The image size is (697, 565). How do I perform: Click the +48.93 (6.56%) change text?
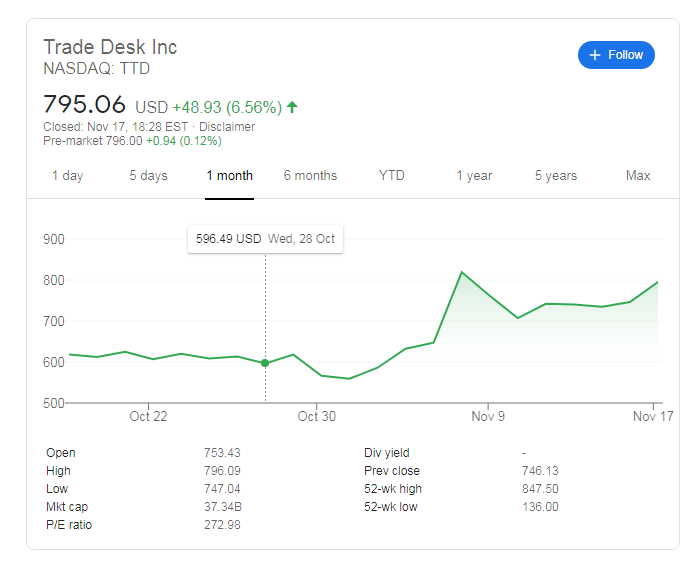click(x=227, y=107)
